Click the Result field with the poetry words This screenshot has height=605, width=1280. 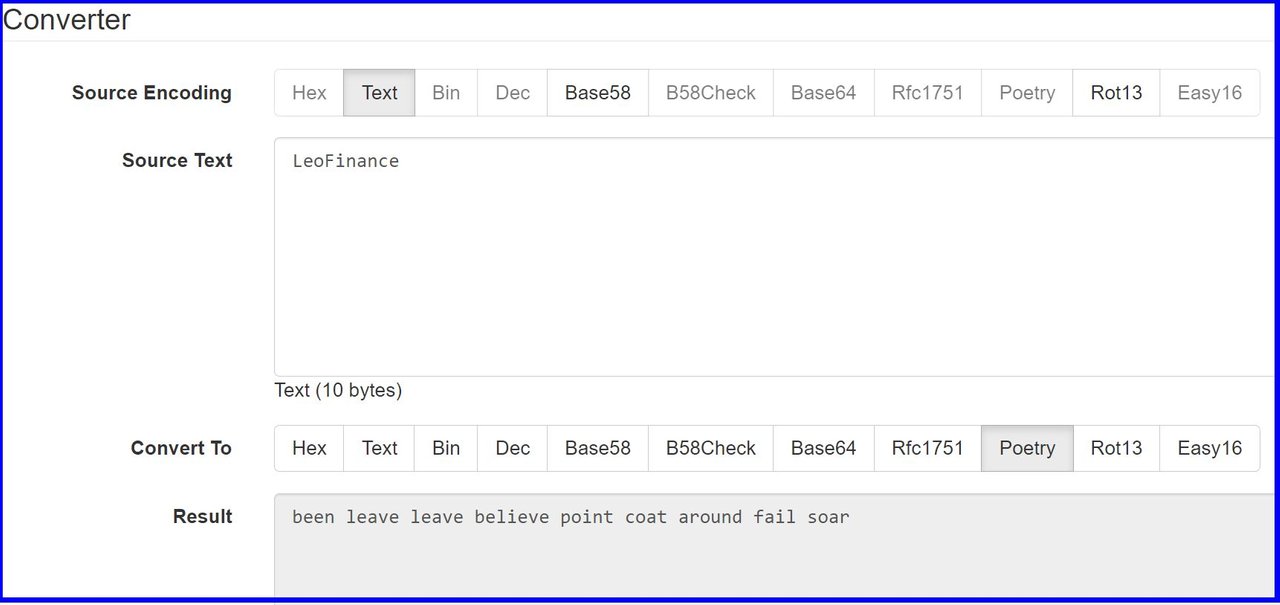[777, 548]
